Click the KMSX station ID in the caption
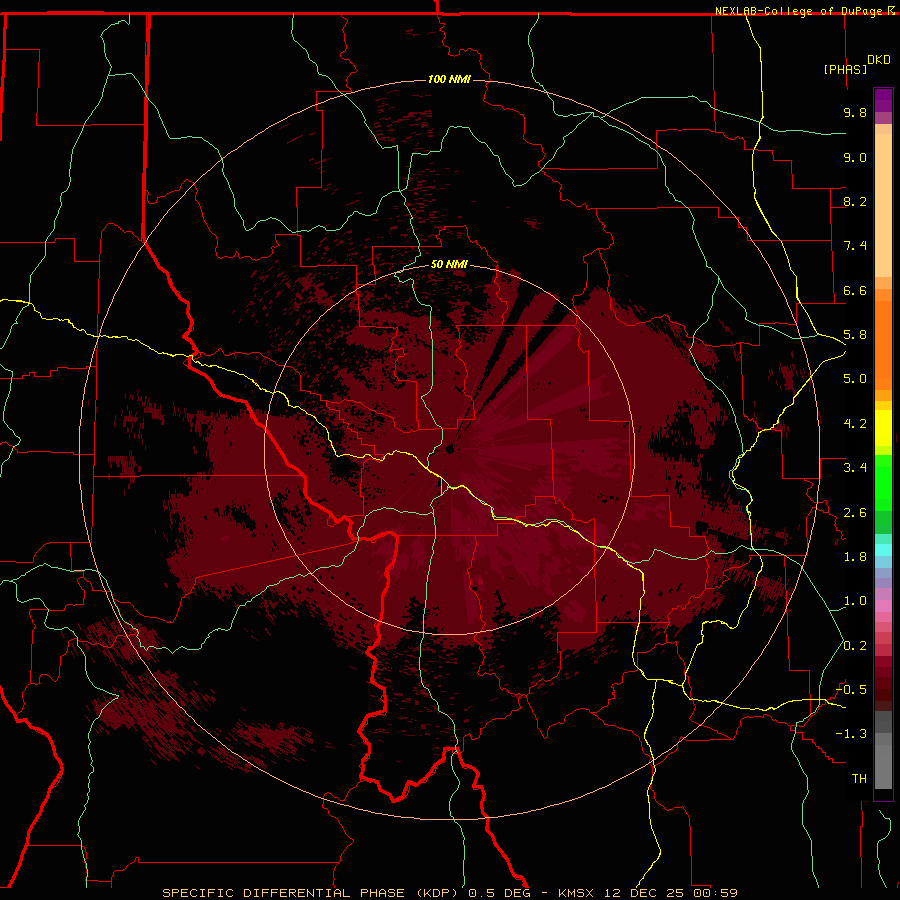900x900 pixels. (576, 893)
